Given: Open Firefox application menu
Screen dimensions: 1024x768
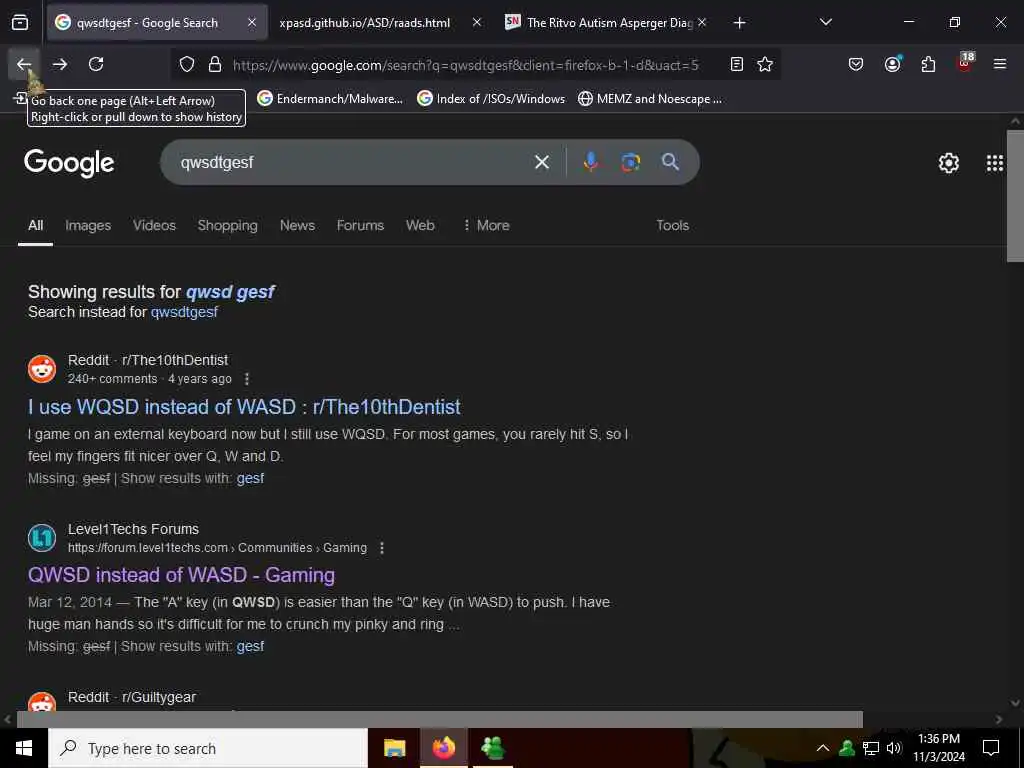Looking at the screenshot, I should point(1000,64).
